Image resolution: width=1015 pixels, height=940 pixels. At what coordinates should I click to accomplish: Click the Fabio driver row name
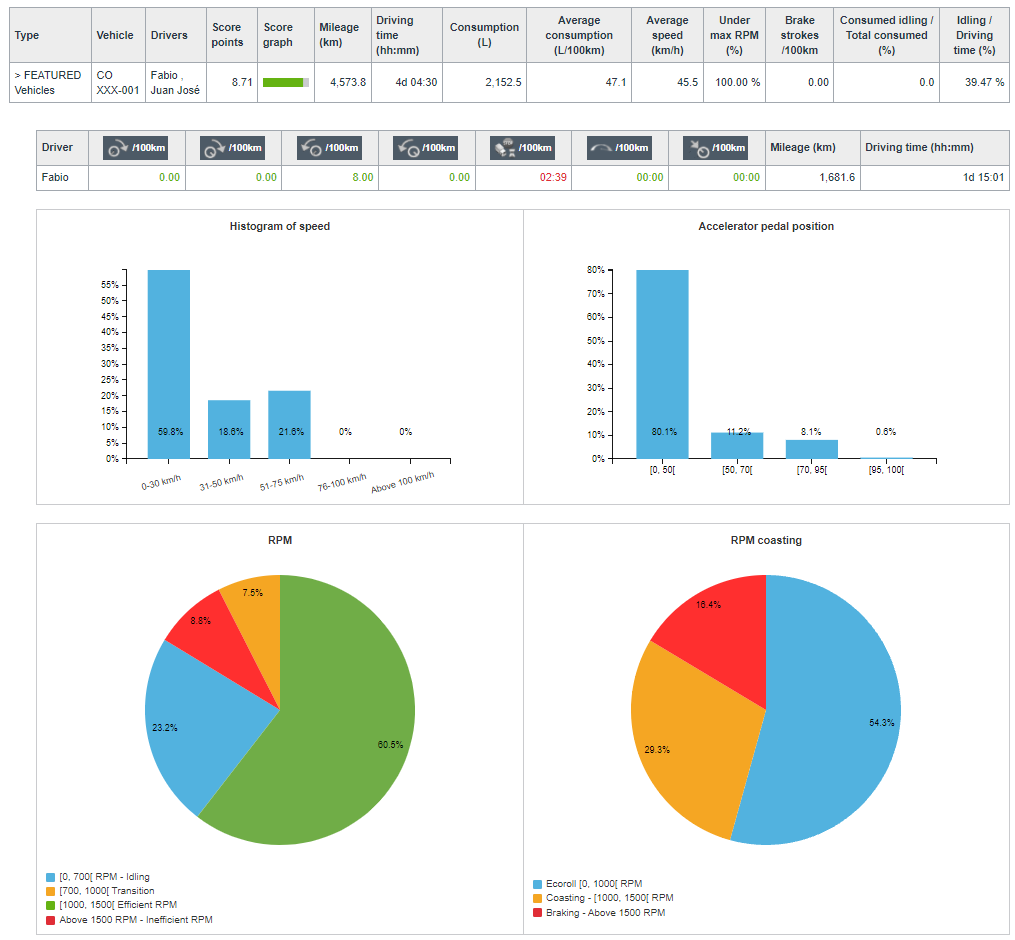tap(55, 177)
